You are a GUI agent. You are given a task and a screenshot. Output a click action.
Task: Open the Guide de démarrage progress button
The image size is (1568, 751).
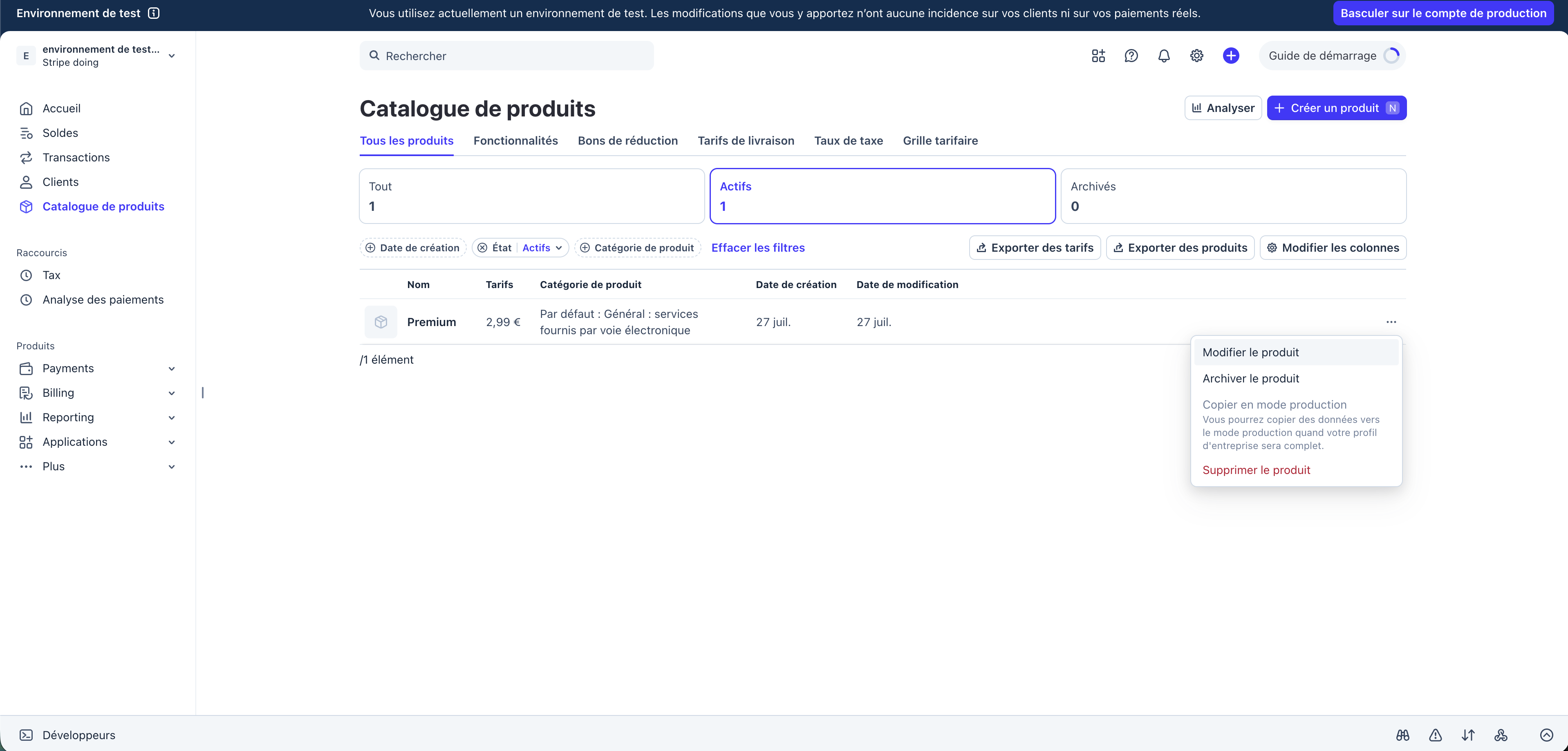1332,56
